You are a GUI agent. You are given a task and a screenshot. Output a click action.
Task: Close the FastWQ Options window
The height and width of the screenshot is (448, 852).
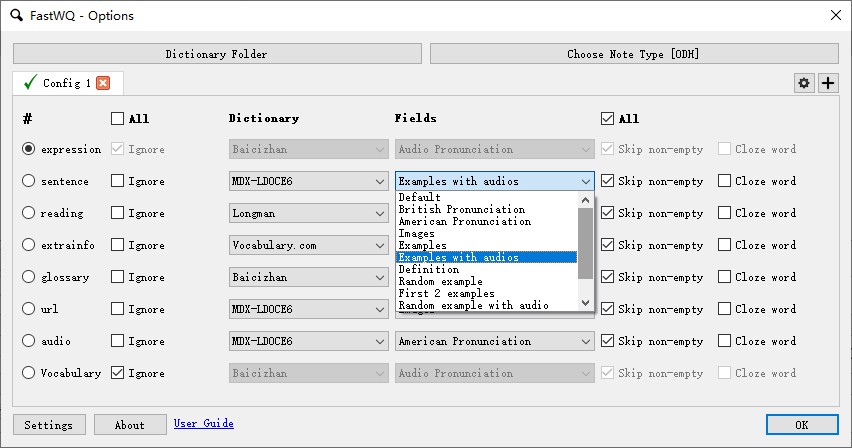pyautogui.click(x=836, y=15)
